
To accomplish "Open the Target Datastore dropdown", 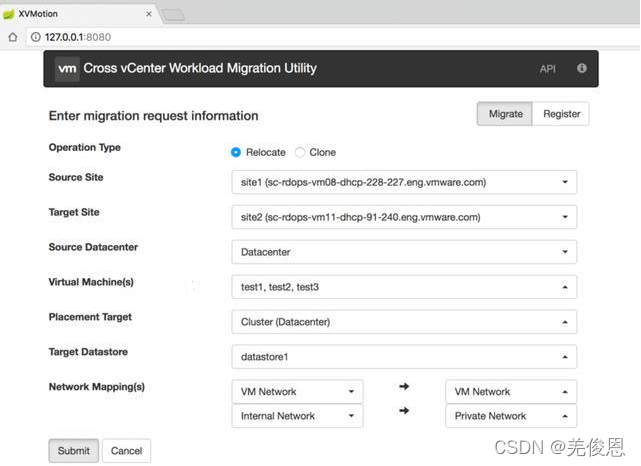I will [404, 357].
